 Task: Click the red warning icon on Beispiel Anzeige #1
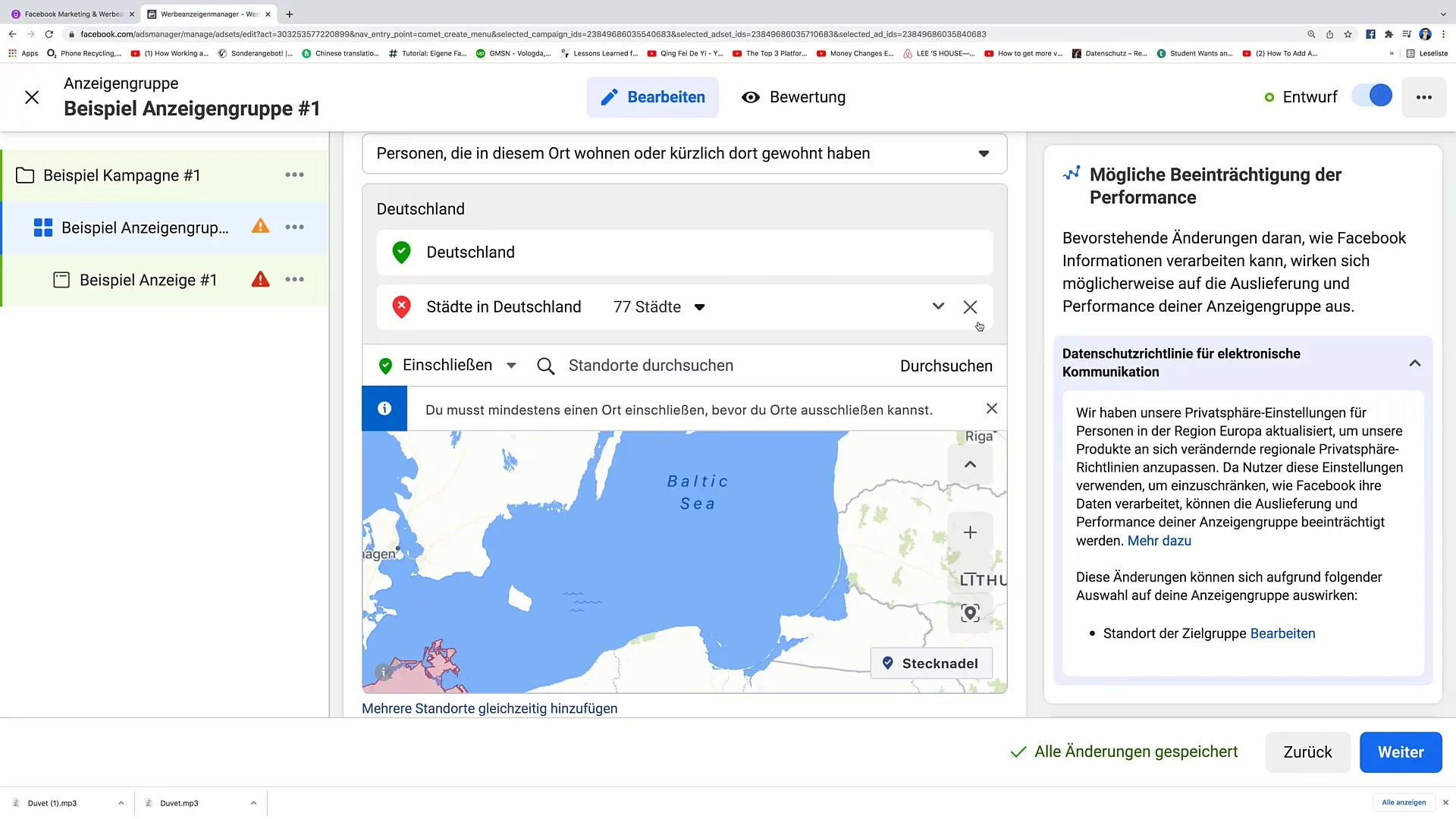(x=261, y=279)
